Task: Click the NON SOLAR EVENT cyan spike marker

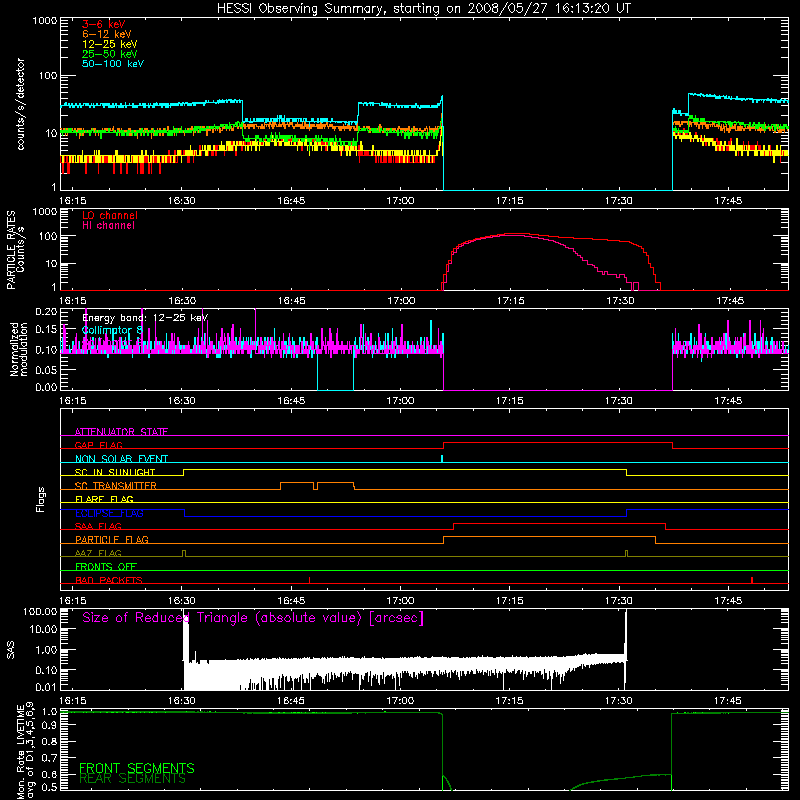Action: click(442, 458)
